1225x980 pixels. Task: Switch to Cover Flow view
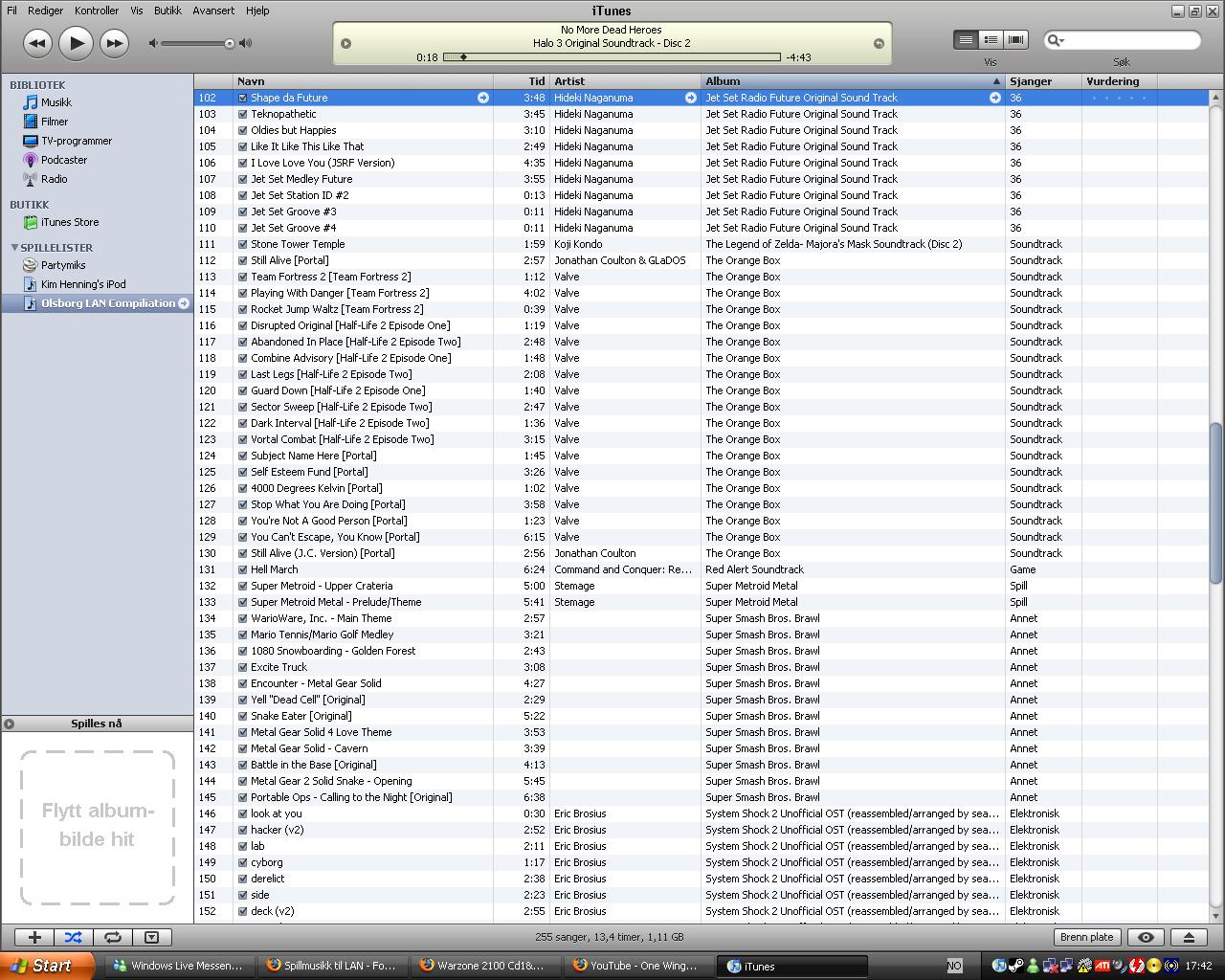point(1016,40)
